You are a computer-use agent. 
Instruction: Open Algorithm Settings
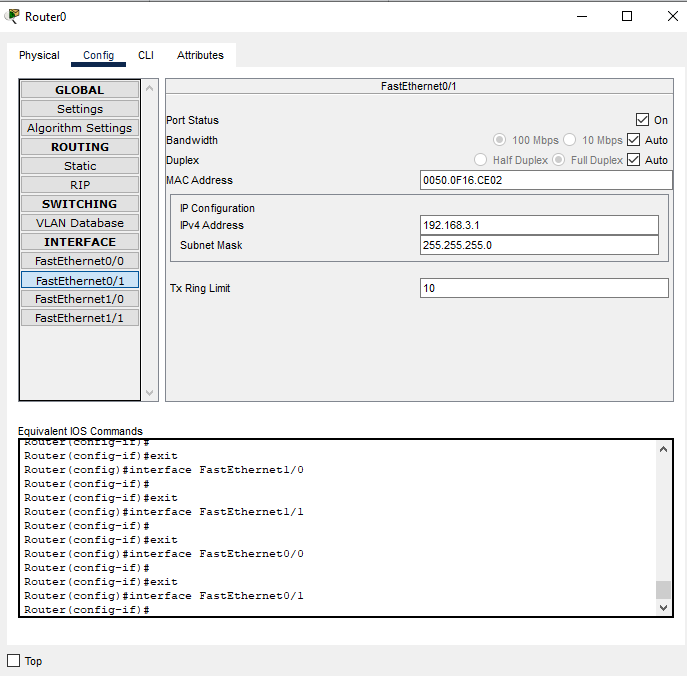[x=80, y=128]
